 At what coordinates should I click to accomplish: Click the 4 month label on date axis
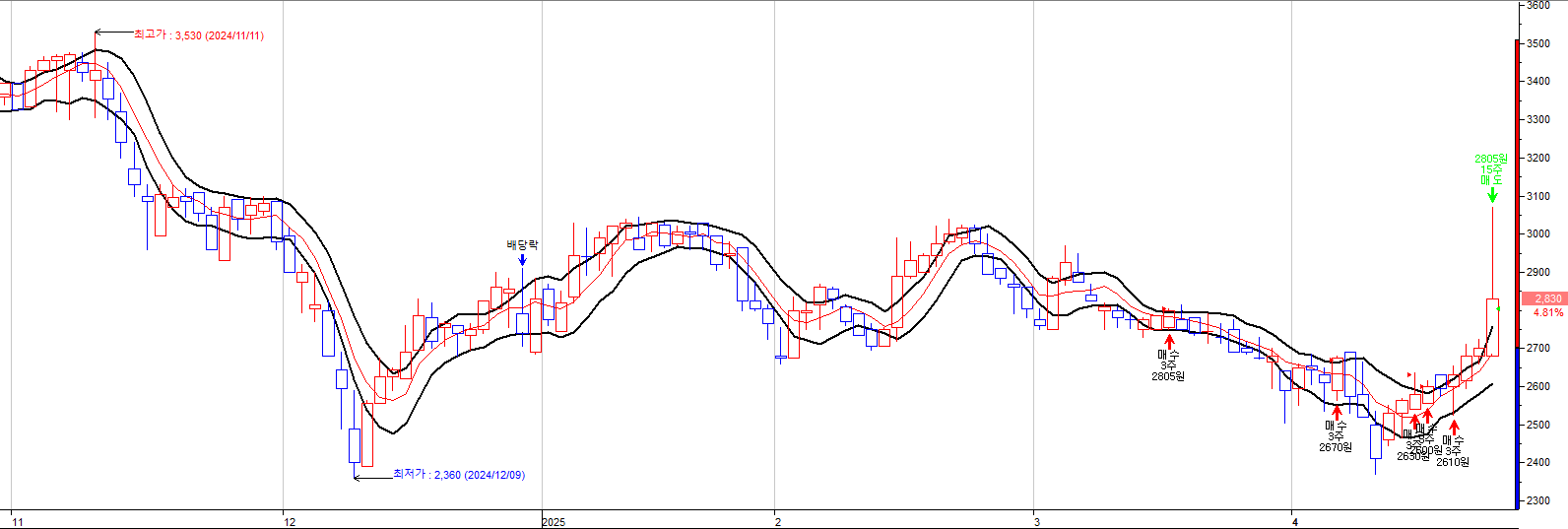pos(1295,522)
